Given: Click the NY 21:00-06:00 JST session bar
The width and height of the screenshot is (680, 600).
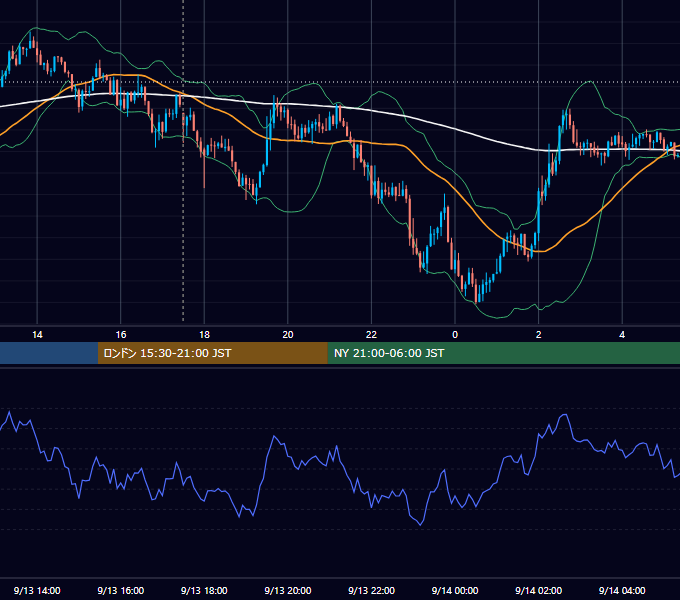Looking at the screenshot, I should [503, 353].
